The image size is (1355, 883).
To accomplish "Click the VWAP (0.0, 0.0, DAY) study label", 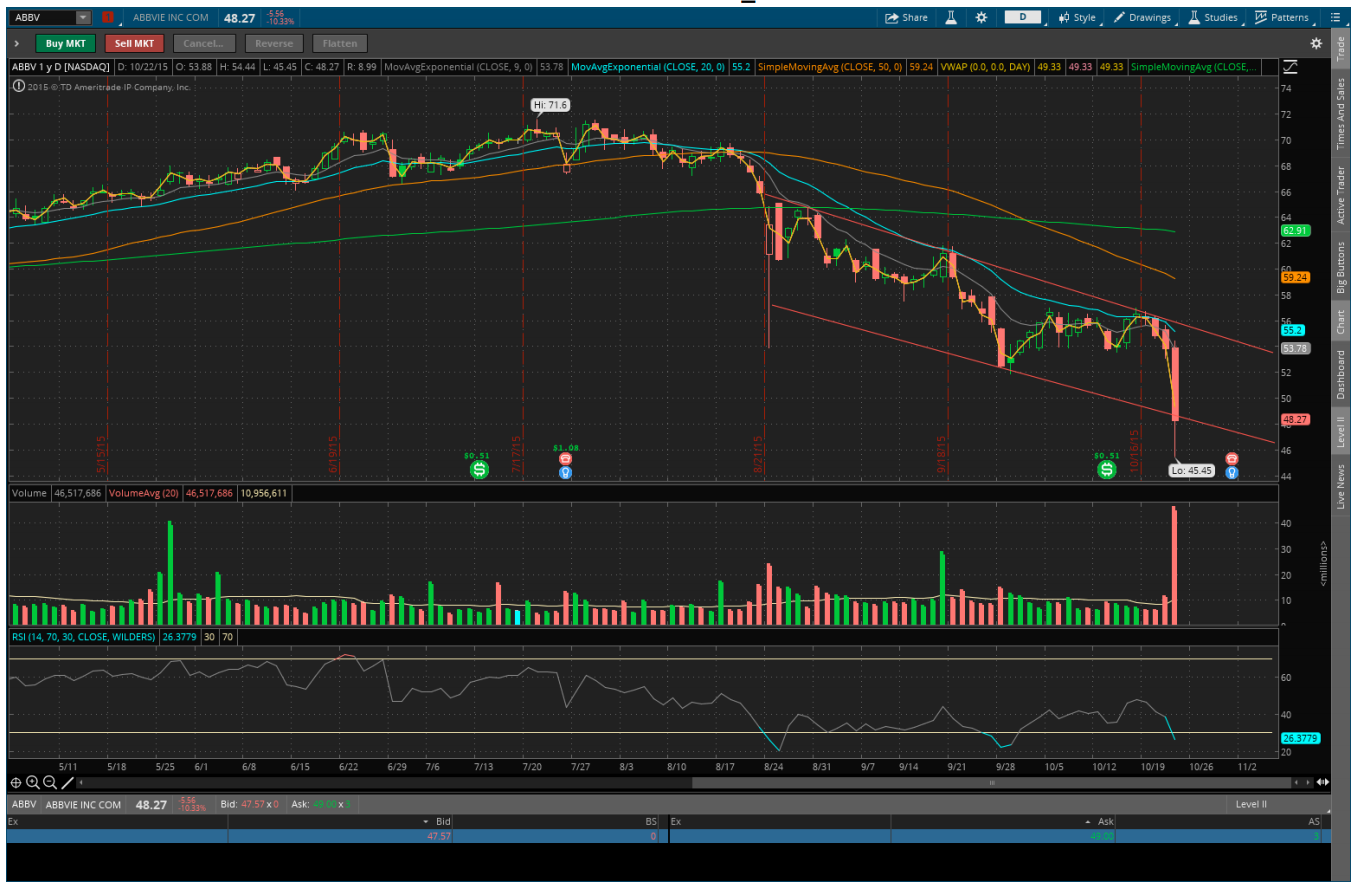I will tap(983, 67).
